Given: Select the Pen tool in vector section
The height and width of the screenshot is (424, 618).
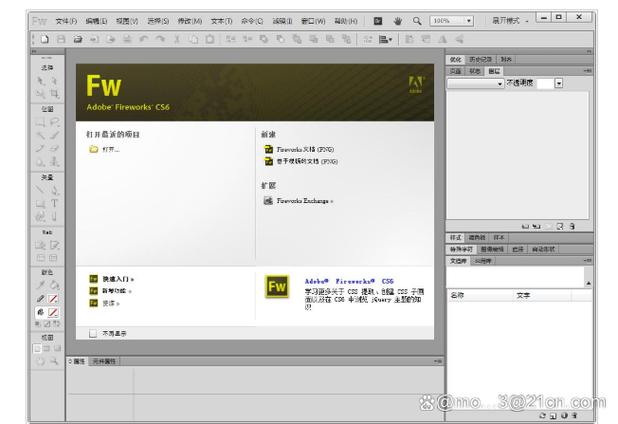Looking at the screenshot, I should 54,191.
